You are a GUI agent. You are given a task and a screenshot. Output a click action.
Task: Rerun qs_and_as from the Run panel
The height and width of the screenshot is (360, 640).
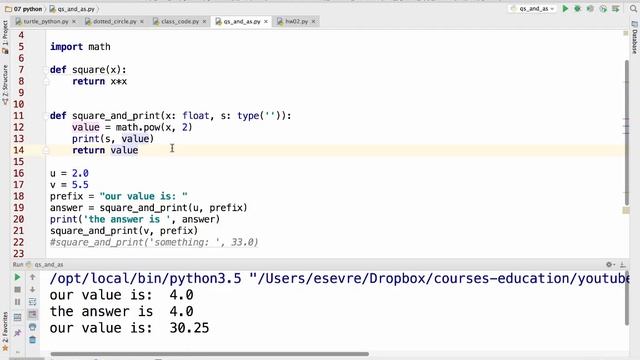pos(17,278)
